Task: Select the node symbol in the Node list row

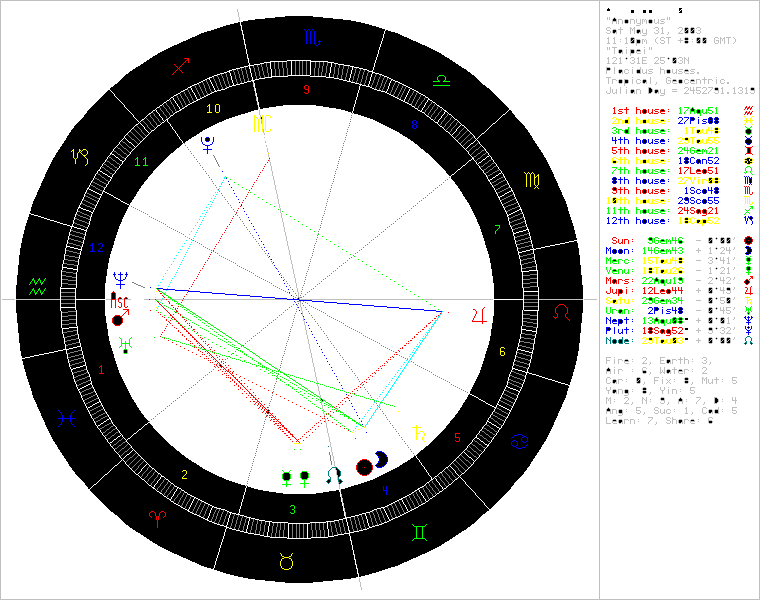Action: (749, 341)
